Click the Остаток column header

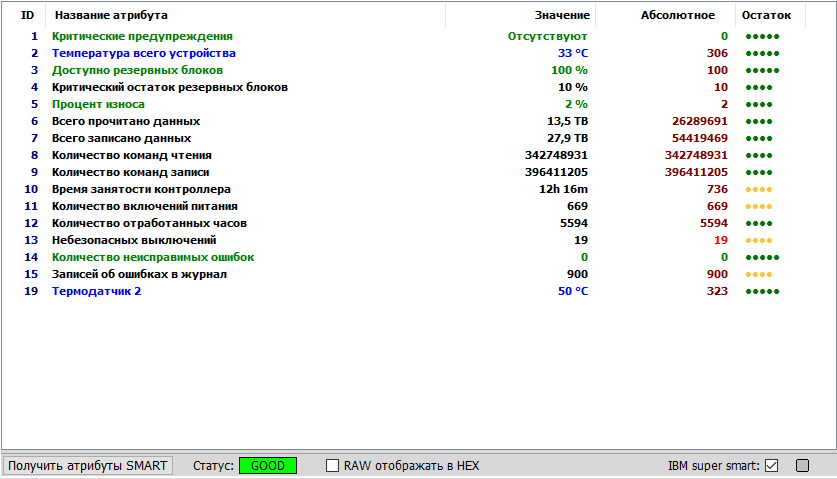766,15
